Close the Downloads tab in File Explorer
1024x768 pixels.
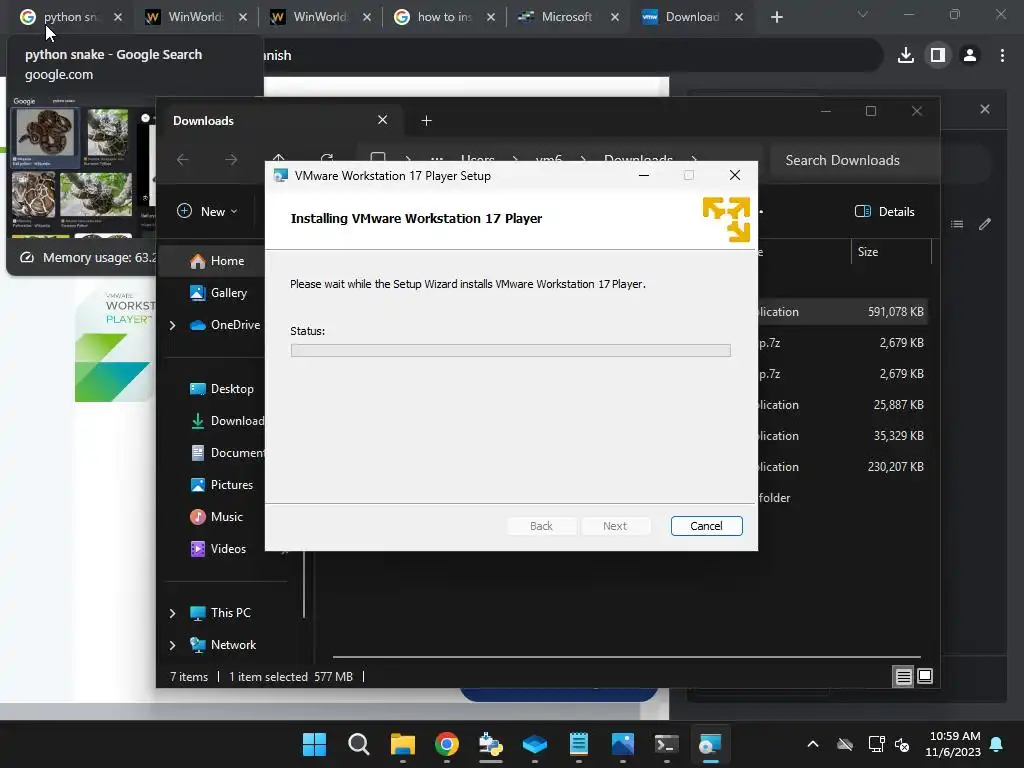[382, 120]
